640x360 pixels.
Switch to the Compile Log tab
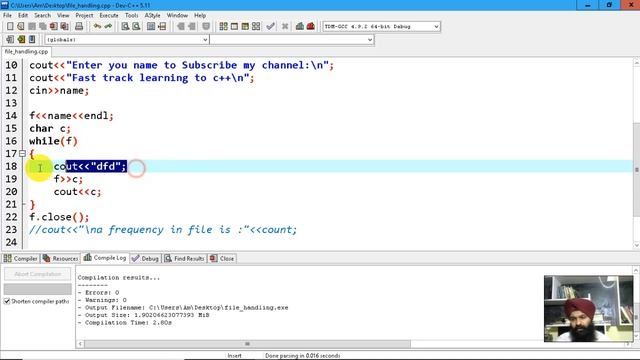105,258
